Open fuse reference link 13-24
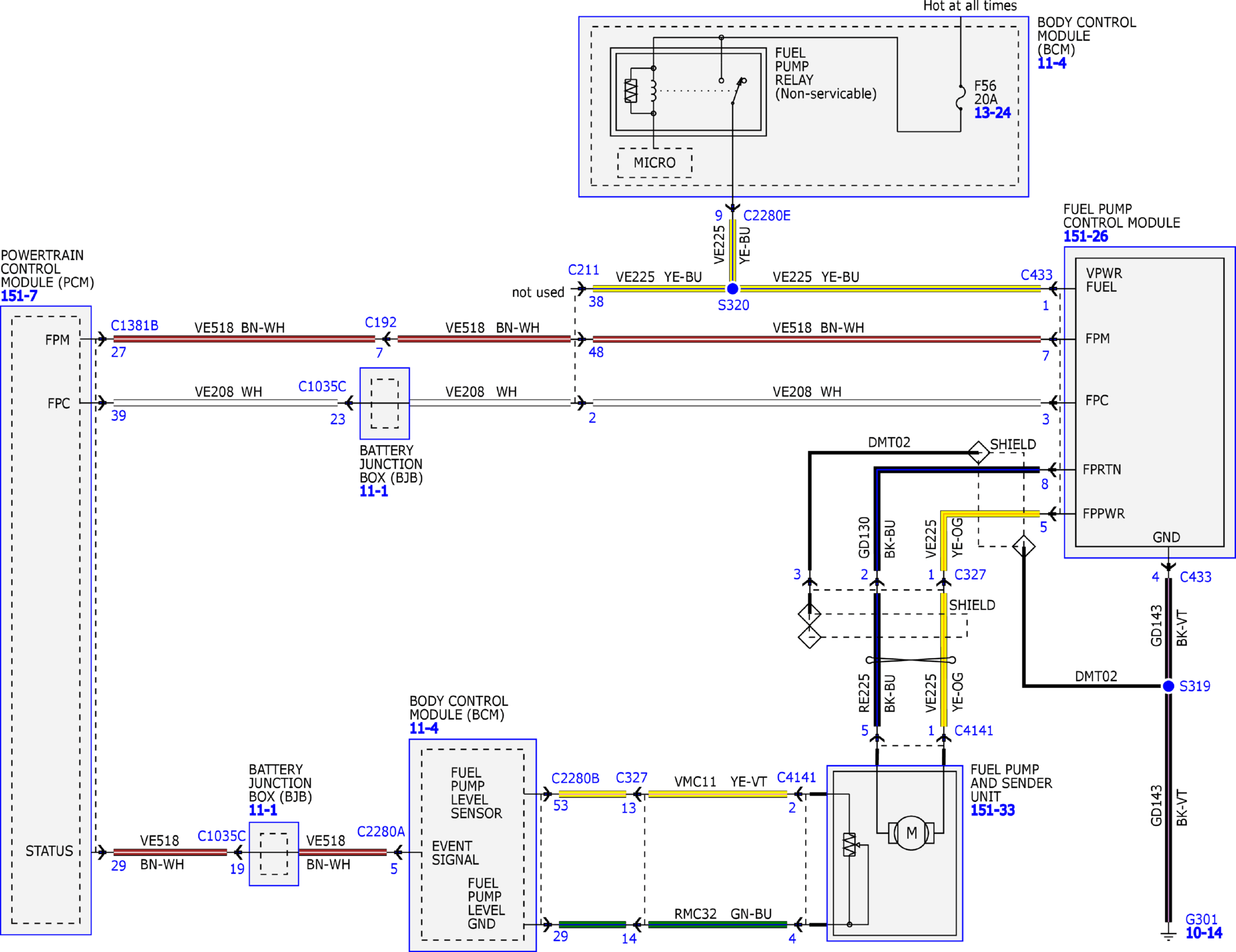Viewport: 1236px width, 952px height. [992, 113]
